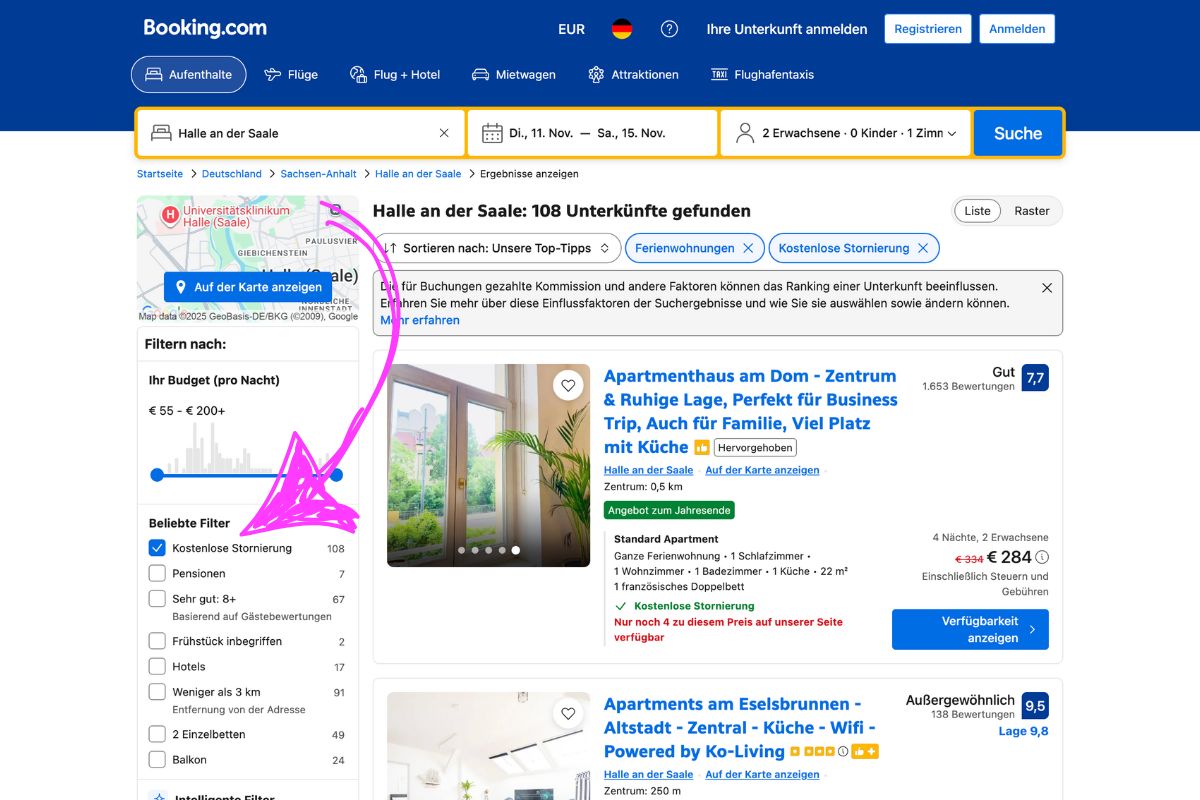Click the German flag language icon
The image size is (1200, 800).
click(x=622, y=29)
